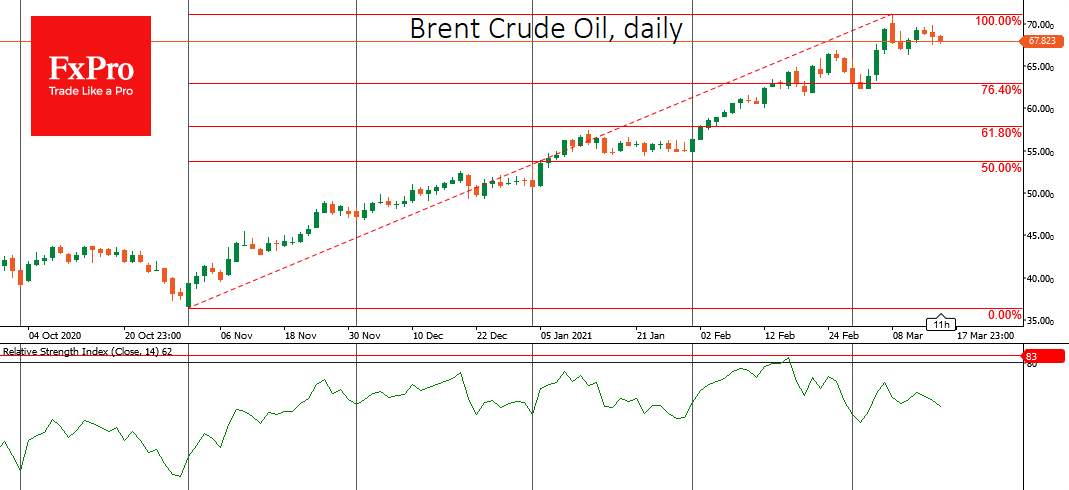Select the 'Brent Crude Oil, daily' chart title
The image size is (1069, 490).
click(x=546, y=29)
